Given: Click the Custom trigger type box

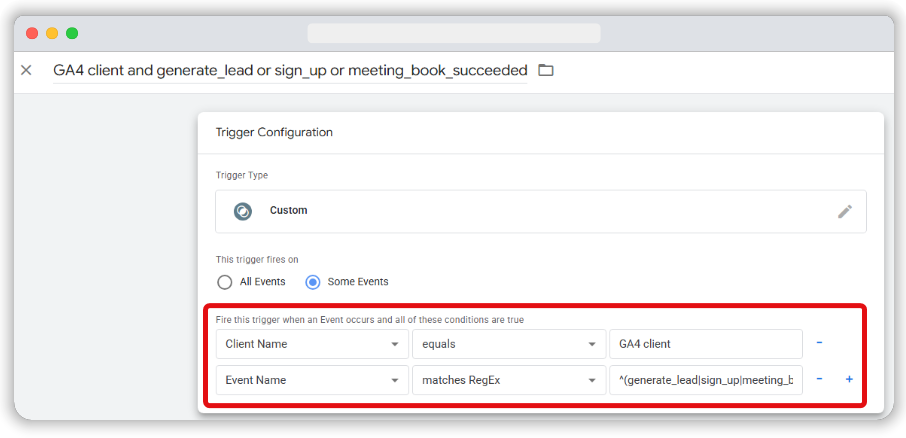Looking at the screenshot, I should point(541,211).
